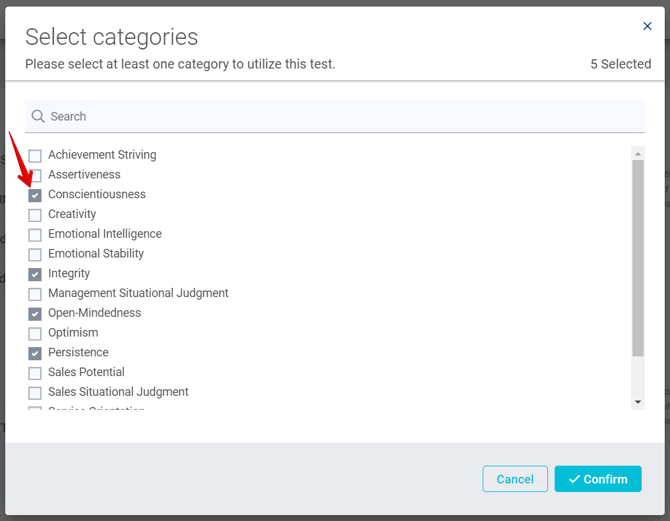The height and width of the screenshot is (521, 670).
Task: Check Sales Situational Judgment box
Action: (35, 393)
